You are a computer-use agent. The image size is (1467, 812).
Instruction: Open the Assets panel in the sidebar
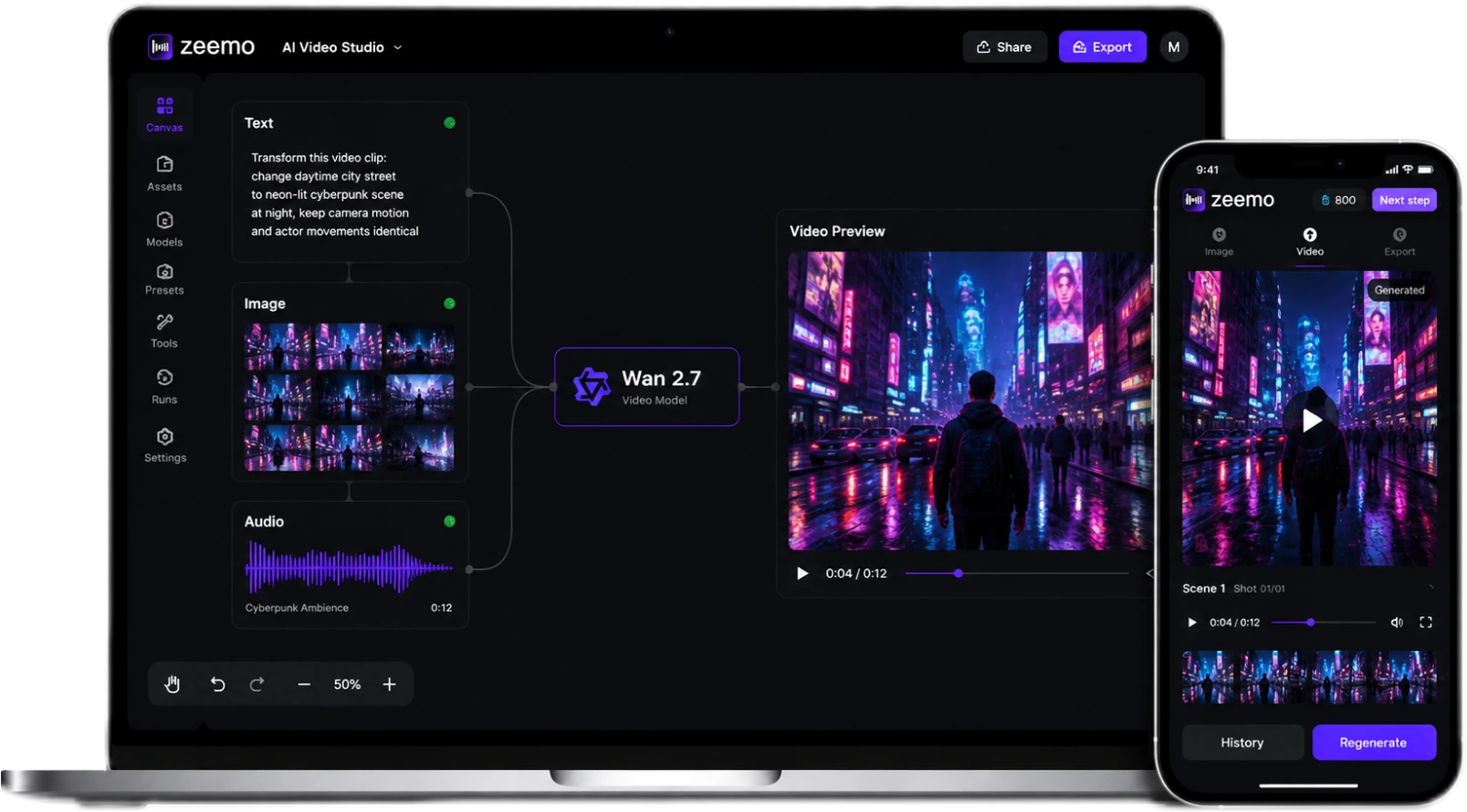click(x=164, y=172)
